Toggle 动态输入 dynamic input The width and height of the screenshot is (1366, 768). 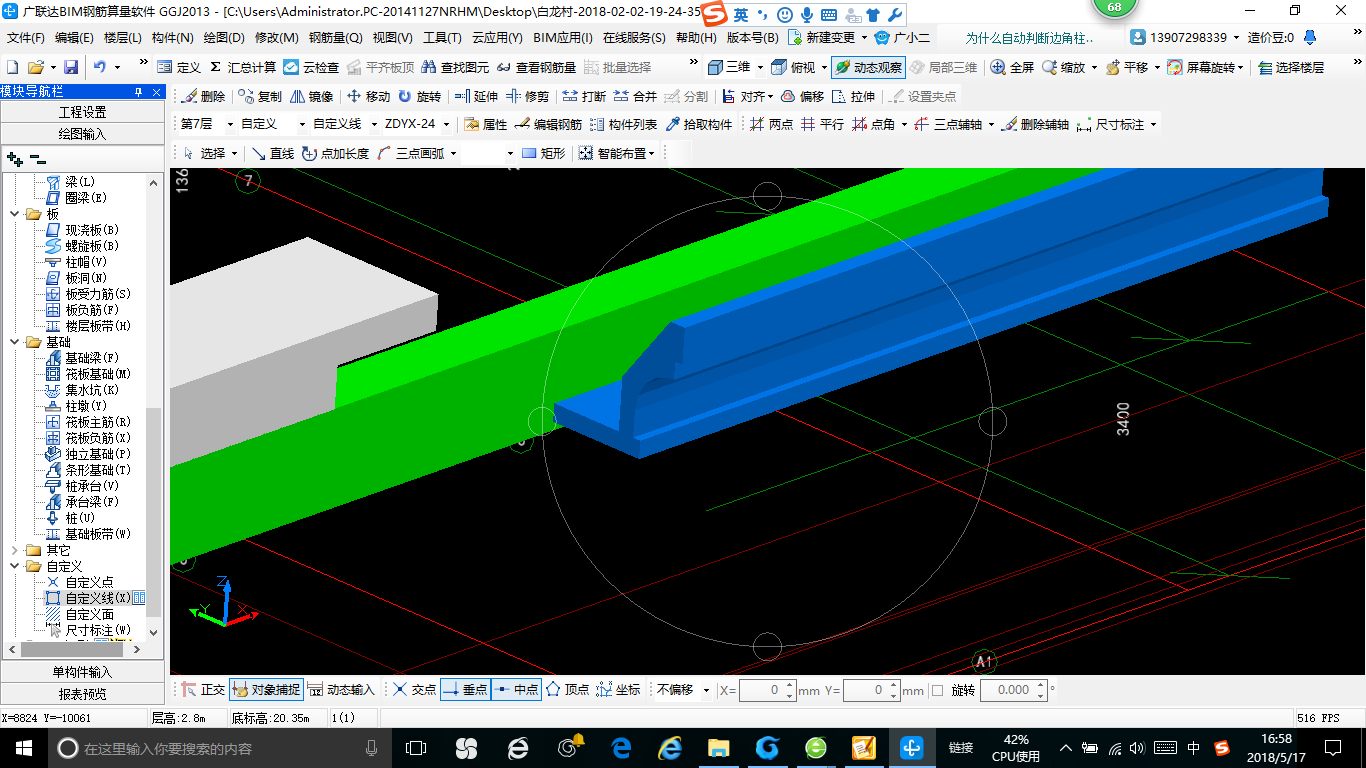click(x=341, y=690)
